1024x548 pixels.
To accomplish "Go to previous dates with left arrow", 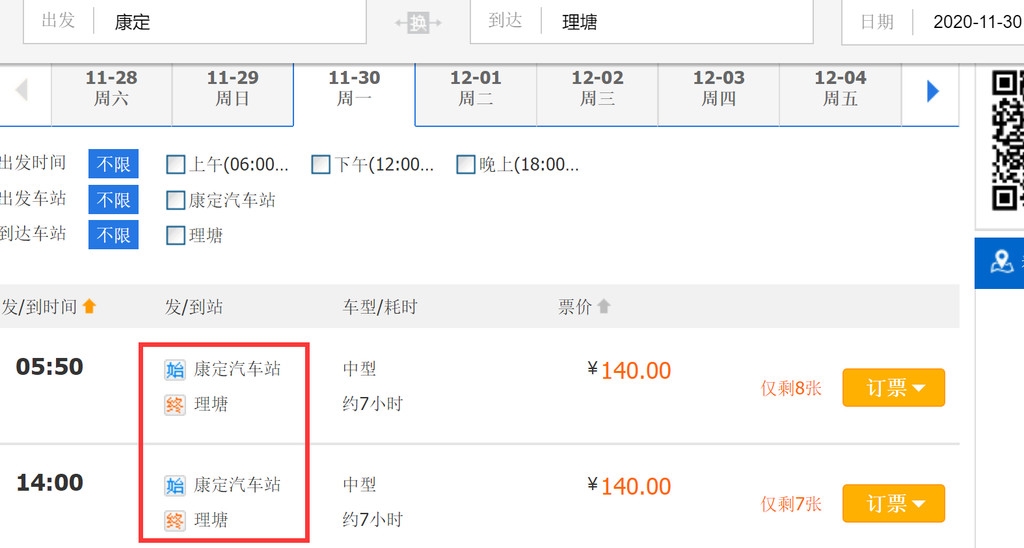I will [x=22, y=89].
